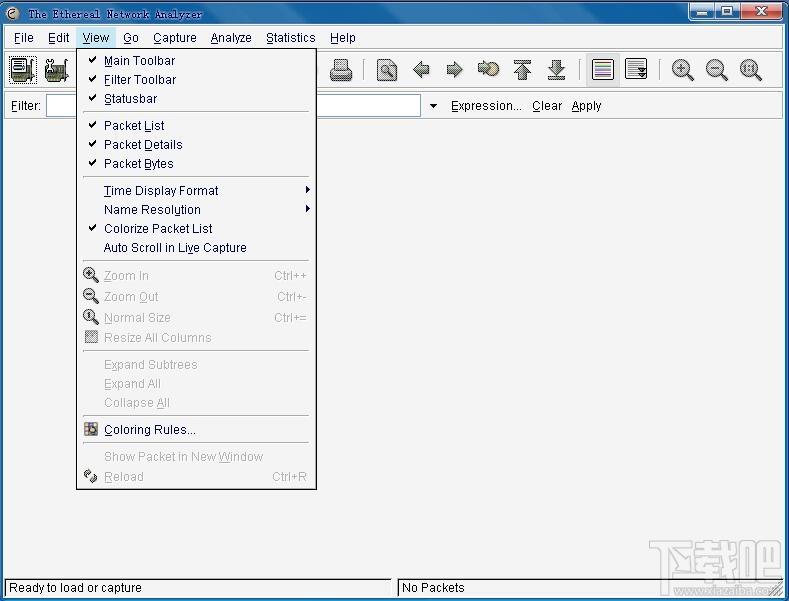Hide the Packet List pane
Viewport: 789px width, 601px height.
coord(196,125)
